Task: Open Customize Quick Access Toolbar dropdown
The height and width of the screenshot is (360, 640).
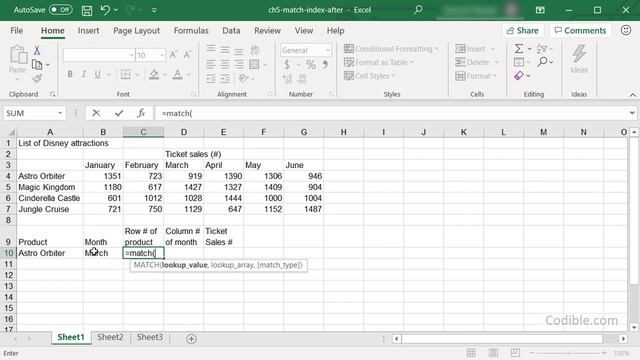Action: tap(154, 10)
